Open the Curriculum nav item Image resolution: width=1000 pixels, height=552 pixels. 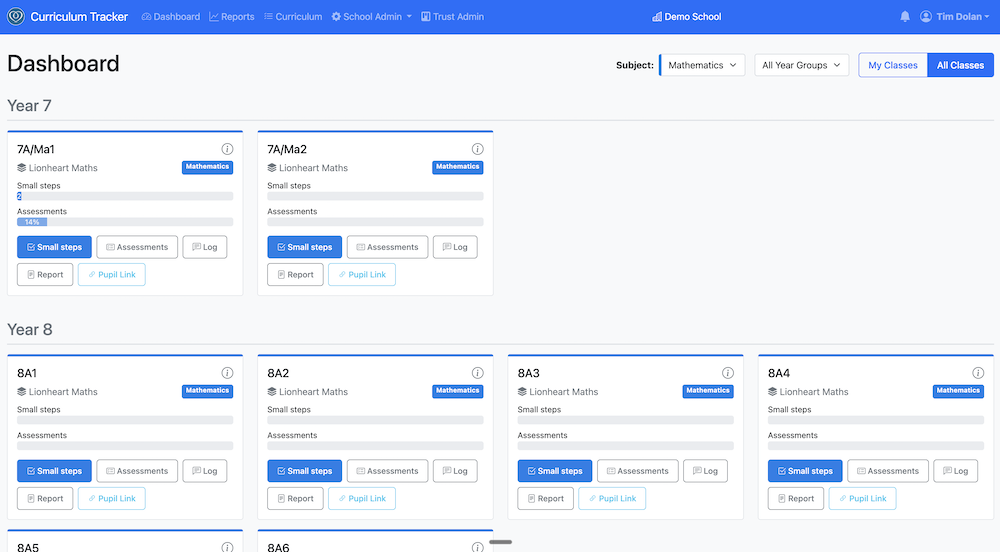(x=293, y=17)
